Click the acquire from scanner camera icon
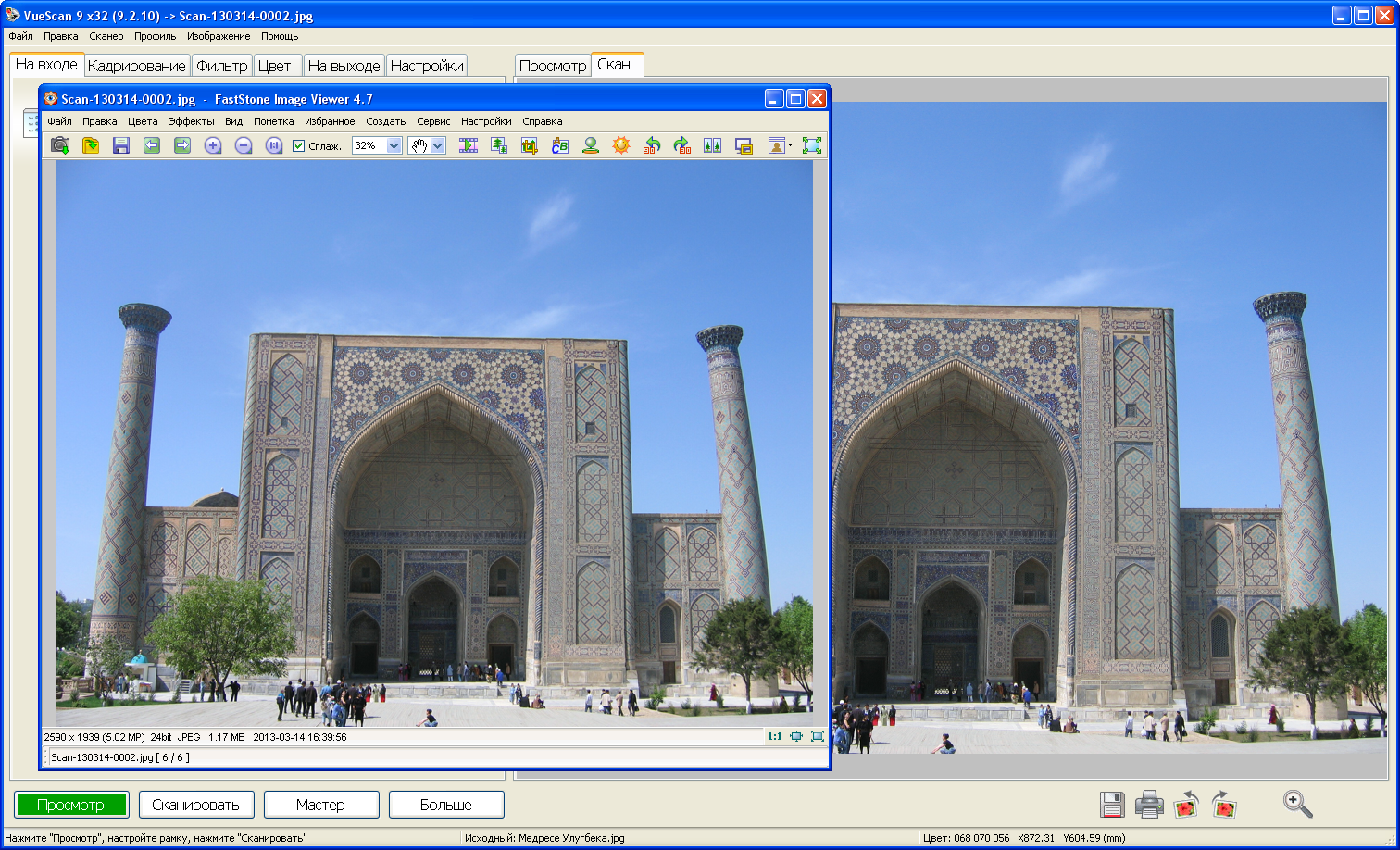Screen dimensions: 1400x850 60,145
